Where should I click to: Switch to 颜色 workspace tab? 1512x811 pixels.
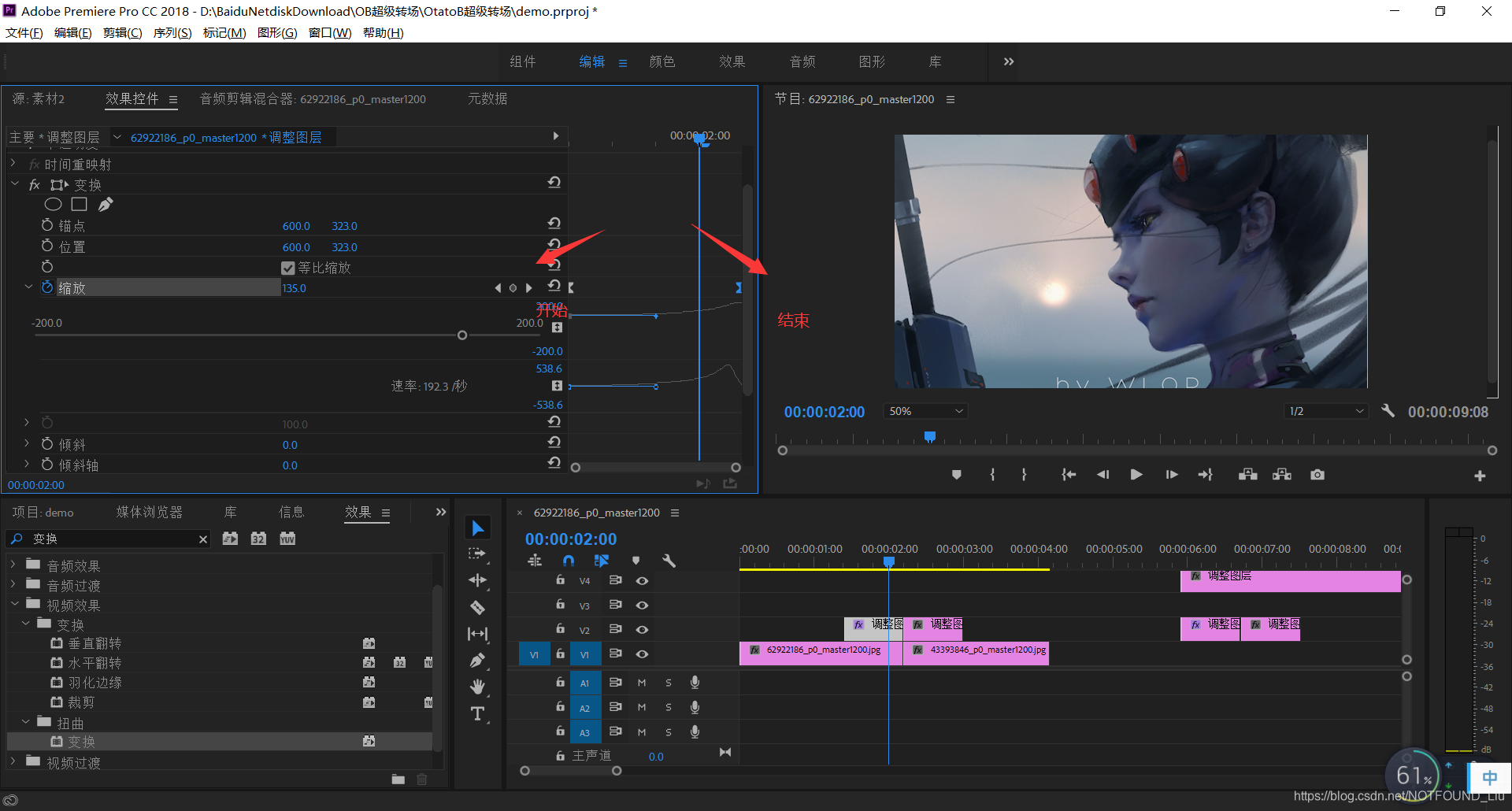(x=662, y=61)
